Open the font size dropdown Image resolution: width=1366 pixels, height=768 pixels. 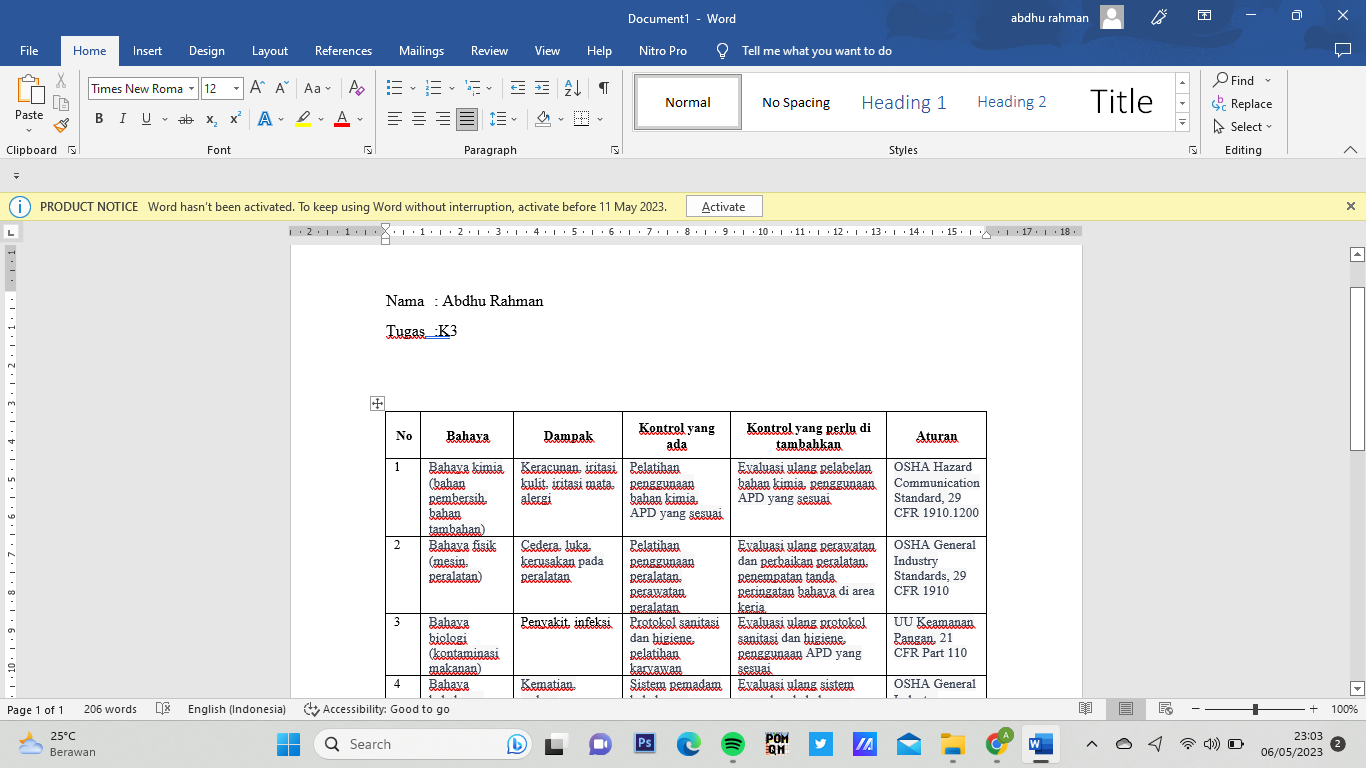[x=237, y=88]
